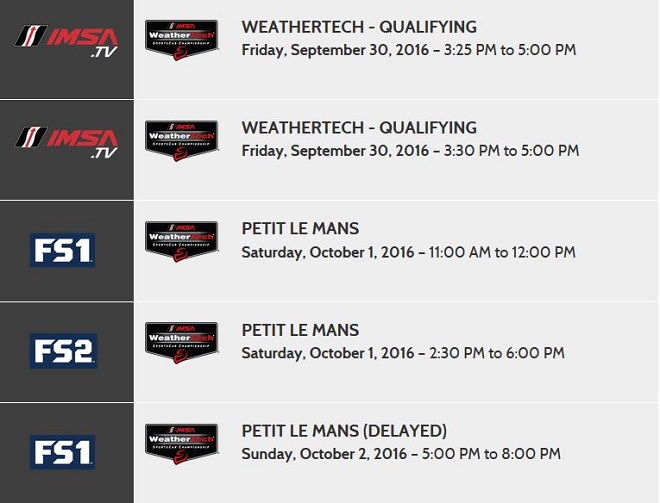660x503 pixels.
Task: Open WeatherTech - Qualifying title at 3:25 PM
Action: coord(359,27)
